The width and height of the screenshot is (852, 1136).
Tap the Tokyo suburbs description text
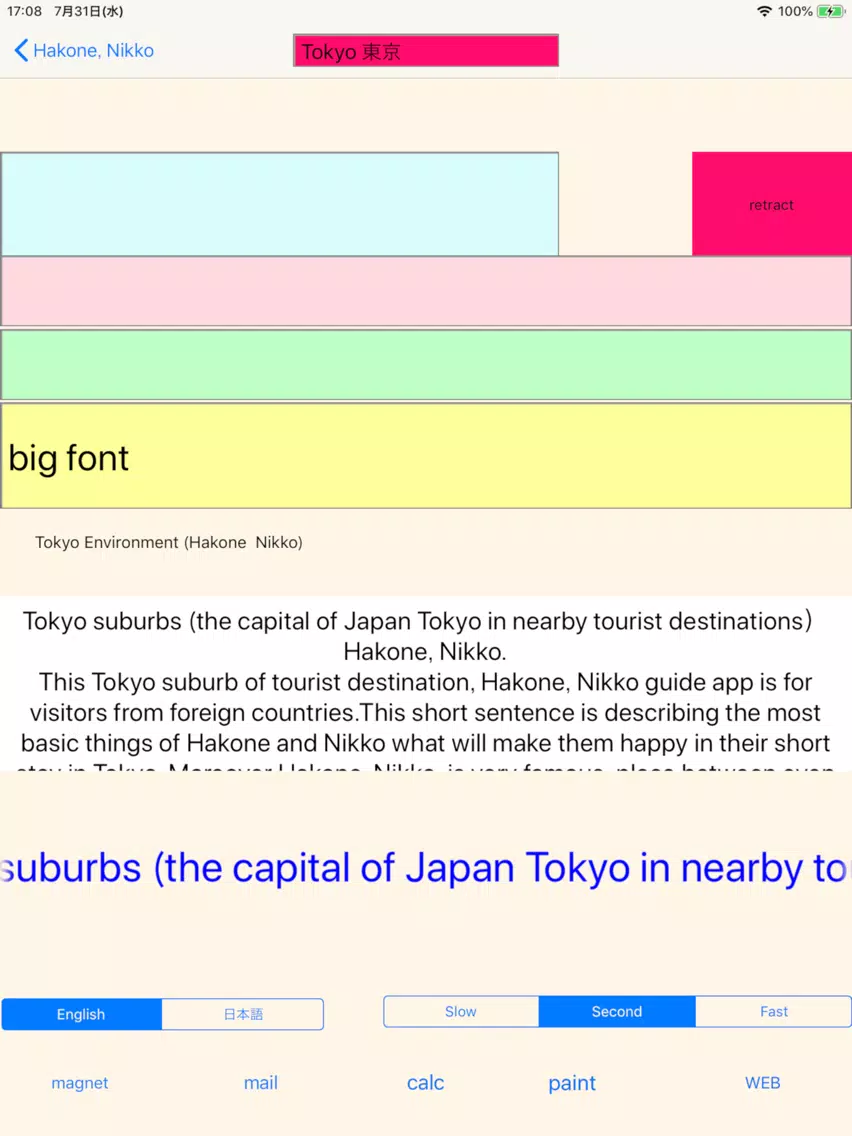(426, 683)
